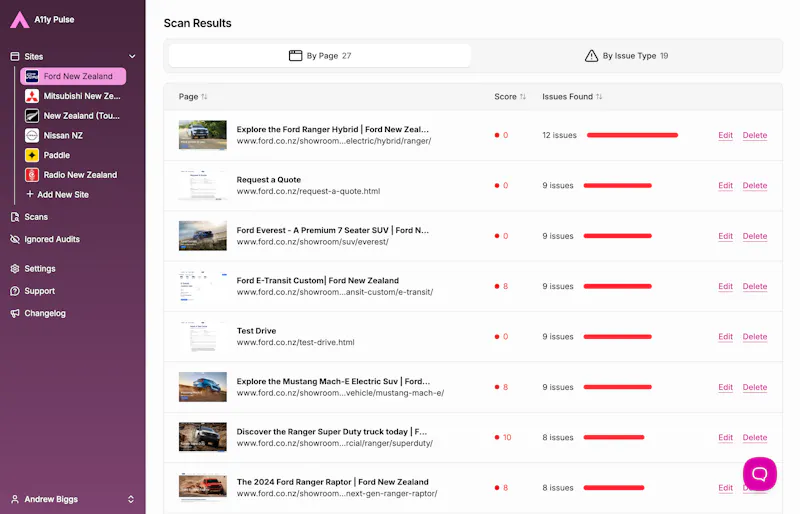Screen dimensions: 800x514
Task: Select Ford New Zealand site icon
Action: [x=32, y=76]
